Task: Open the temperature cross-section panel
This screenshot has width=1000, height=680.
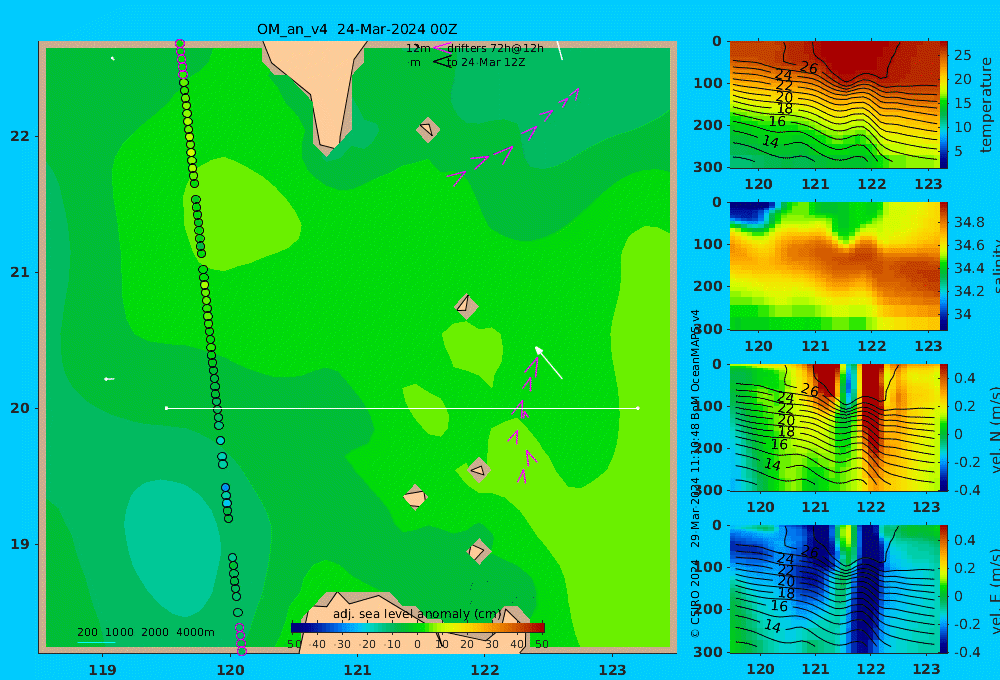Action: coord(835,105)
